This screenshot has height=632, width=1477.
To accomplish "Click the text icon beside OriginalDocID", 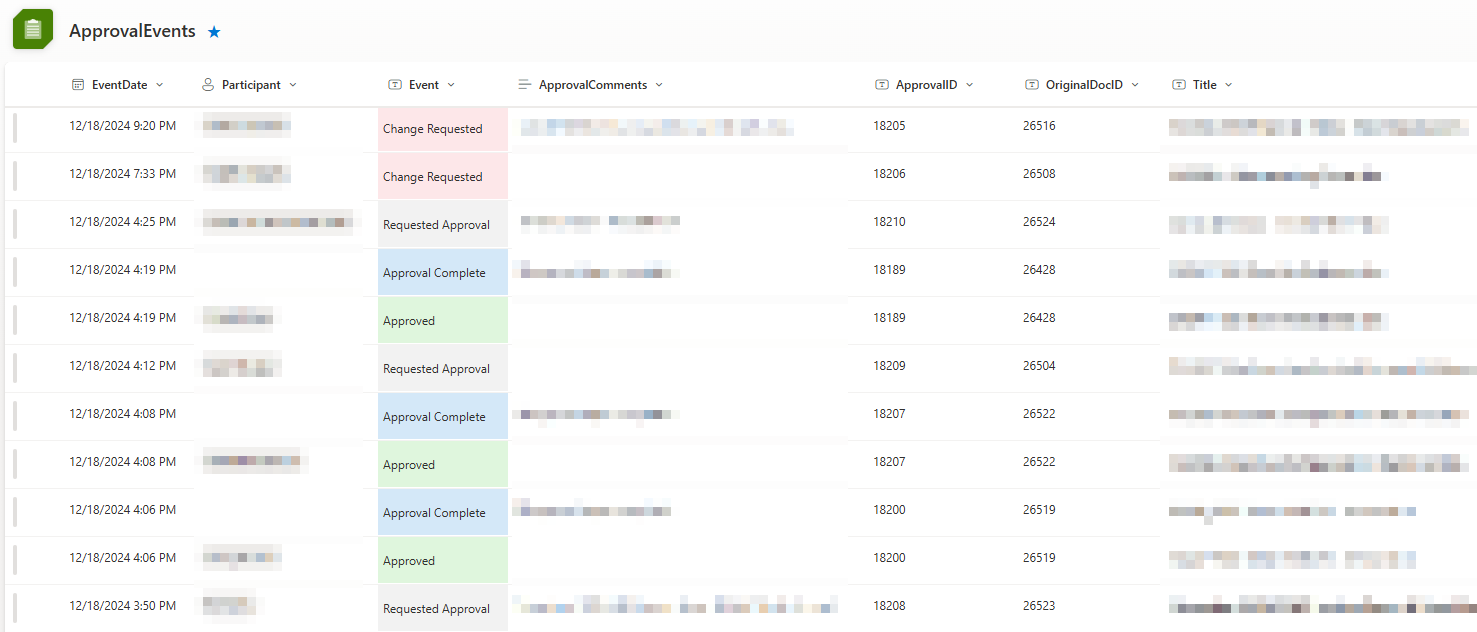I will [x=1032, y=85].
